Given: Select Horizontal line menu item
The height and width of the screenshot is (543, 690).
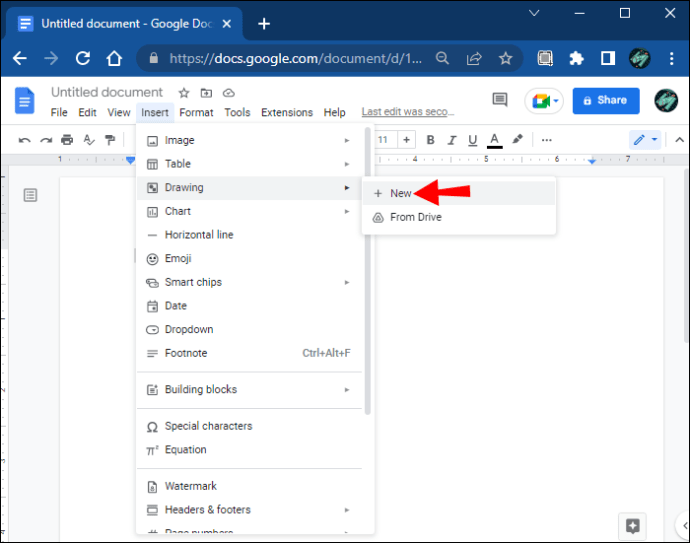Looking at the screenshot, I should pyautogui.click(x=199, y=235).
